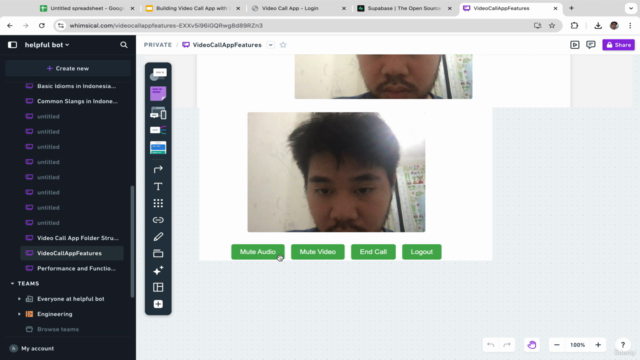Open Basic Idioms in Indonesia board

(76, 86)
